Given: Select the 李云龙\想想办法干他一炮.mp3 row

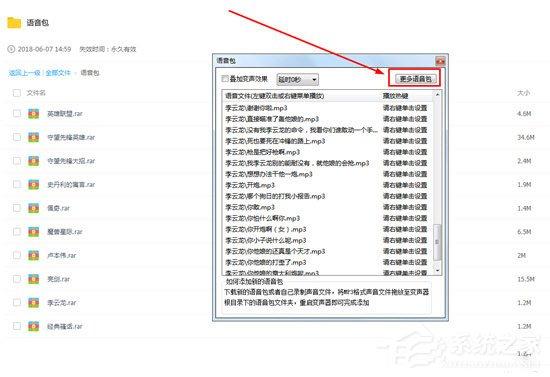Looking at the screenshot, I should coord(328,174).
